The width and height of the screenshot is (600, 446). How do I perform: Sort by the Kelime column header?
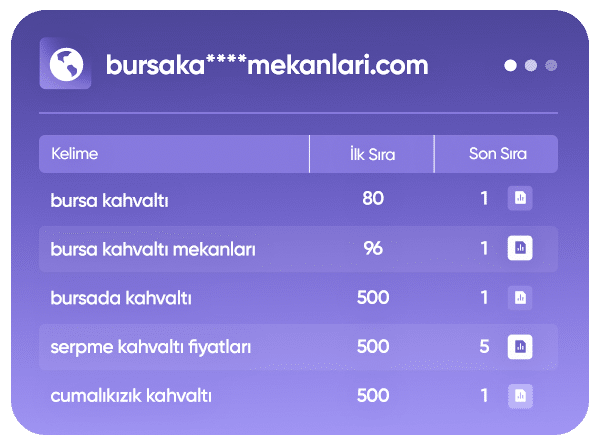[x=78, y=154]
